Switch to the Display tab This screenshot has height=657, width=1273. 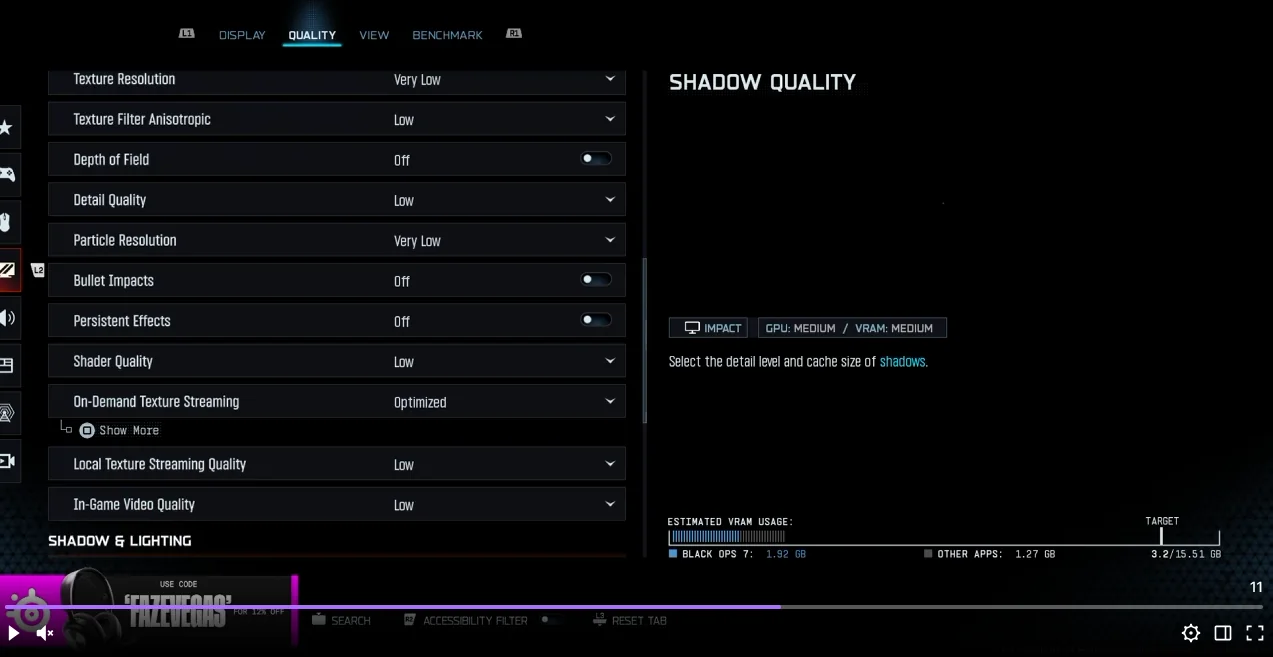point(242,35)
